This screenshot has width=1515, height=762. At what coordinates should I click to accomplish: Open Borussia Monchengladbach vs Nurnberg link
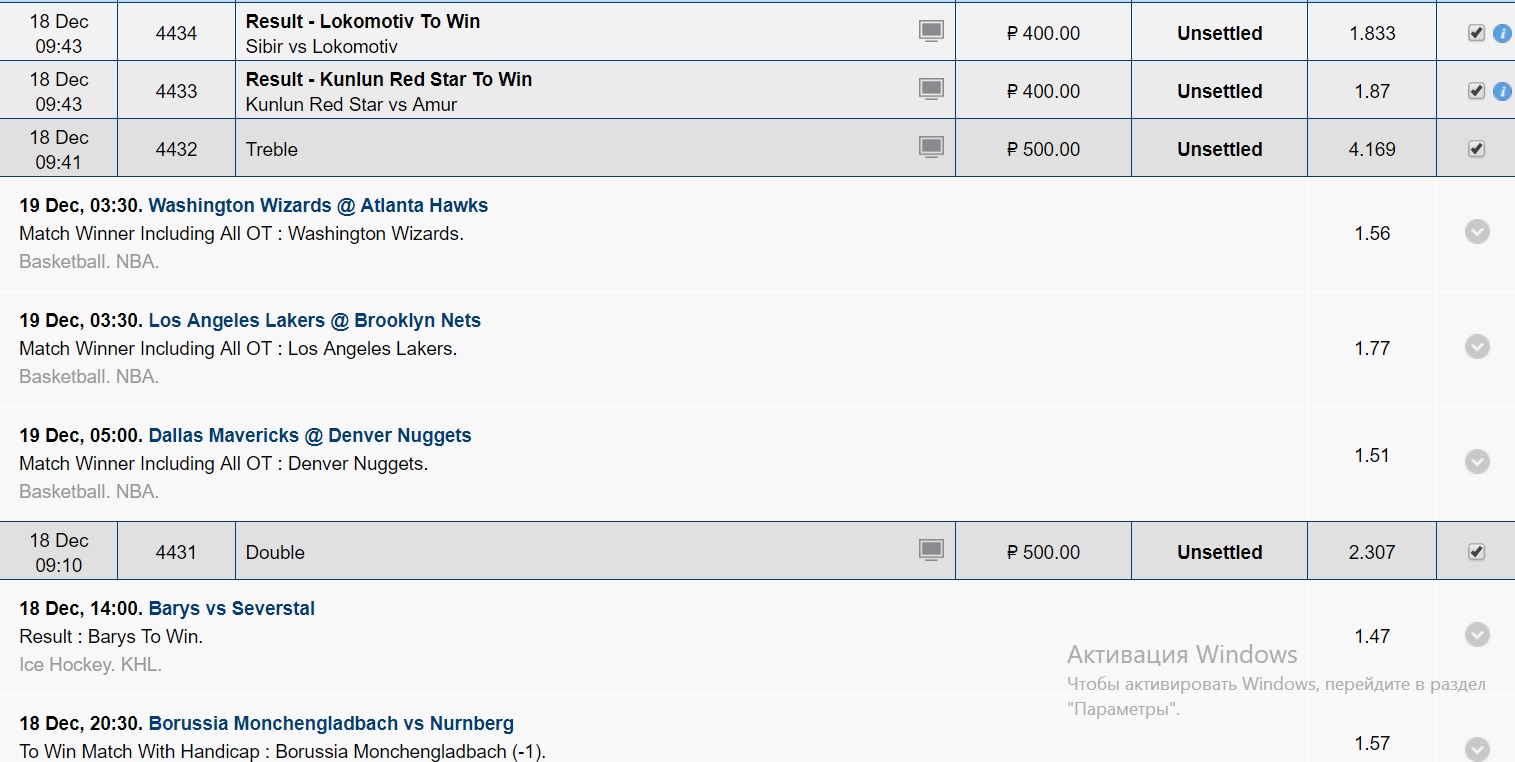pyautogui.click(x=331, y=723)
